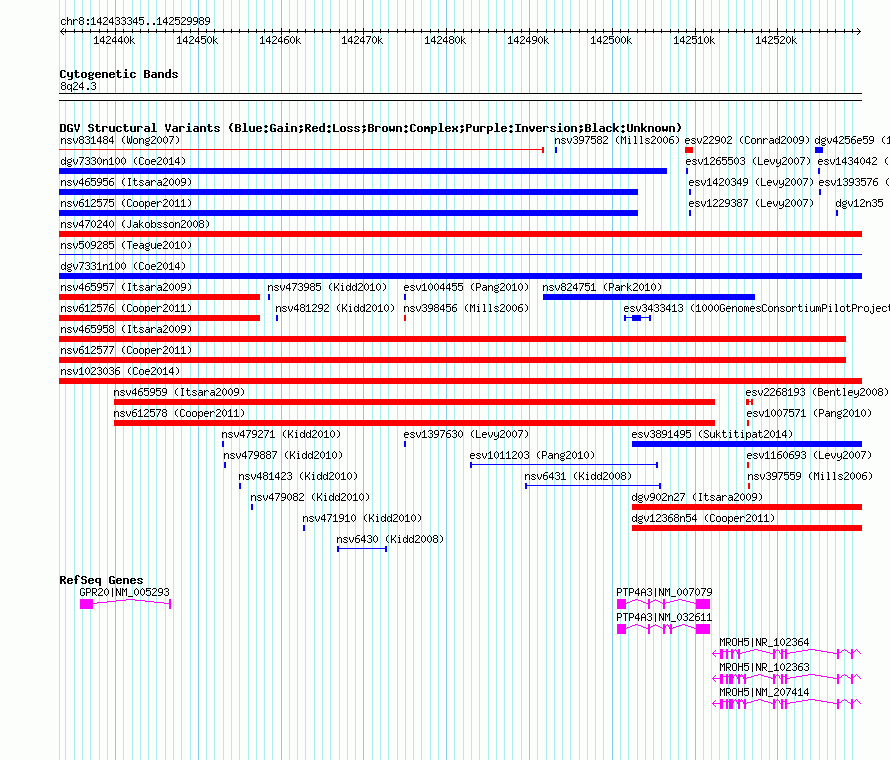890x760 pixels.
Task: Click the nsv471910 (Kidd2010) label
Action: (362, 518)
